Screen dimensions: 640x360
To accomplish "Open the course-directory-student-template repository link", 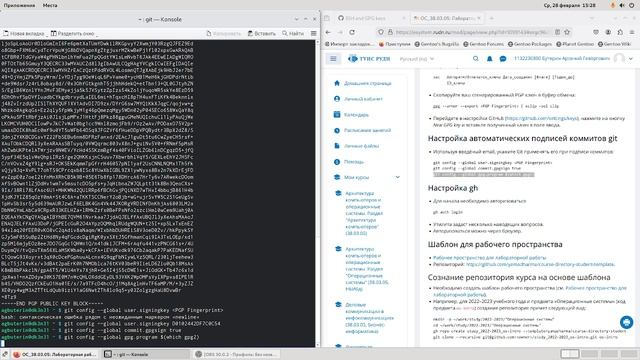I will coord(540,264).
